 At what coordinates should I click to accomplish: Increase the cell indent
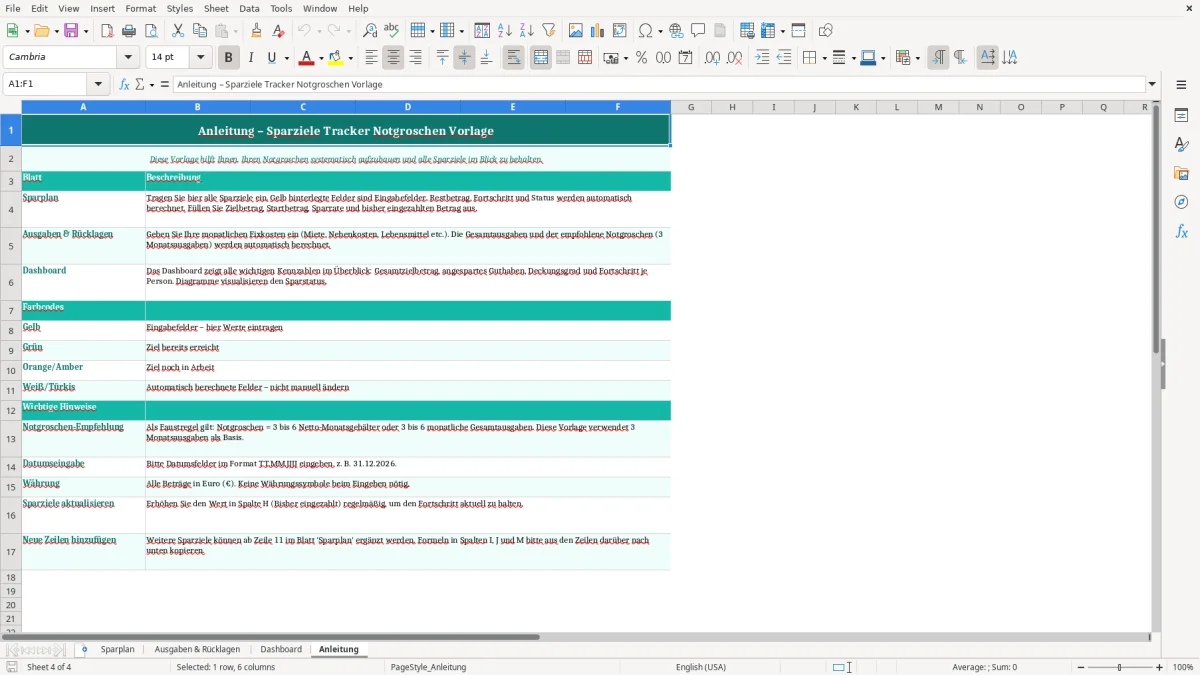762,58
